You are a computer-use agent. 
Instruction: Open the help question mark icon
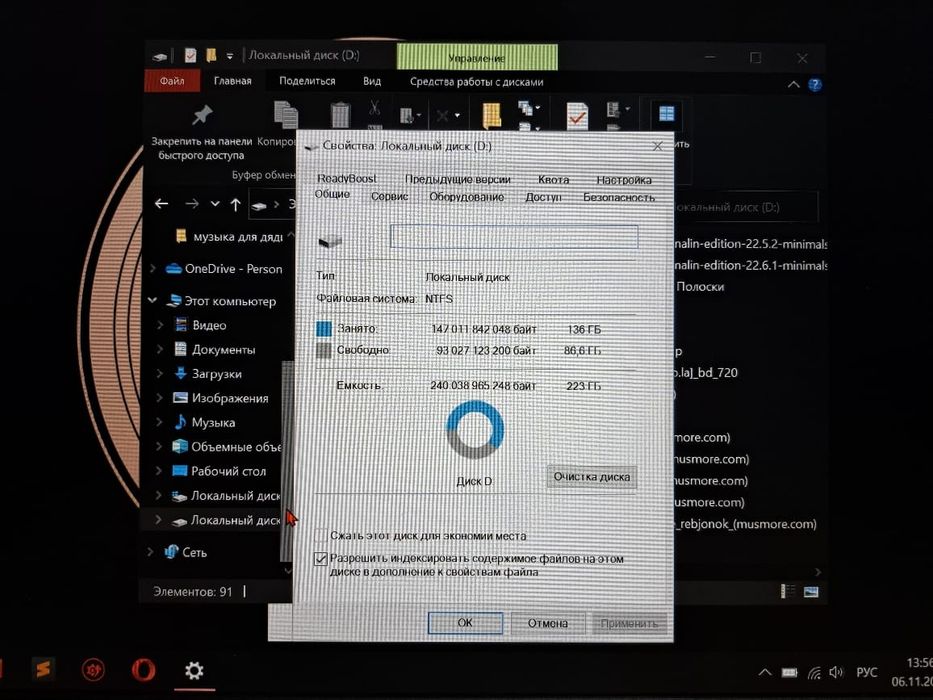[x=815, y=85]
